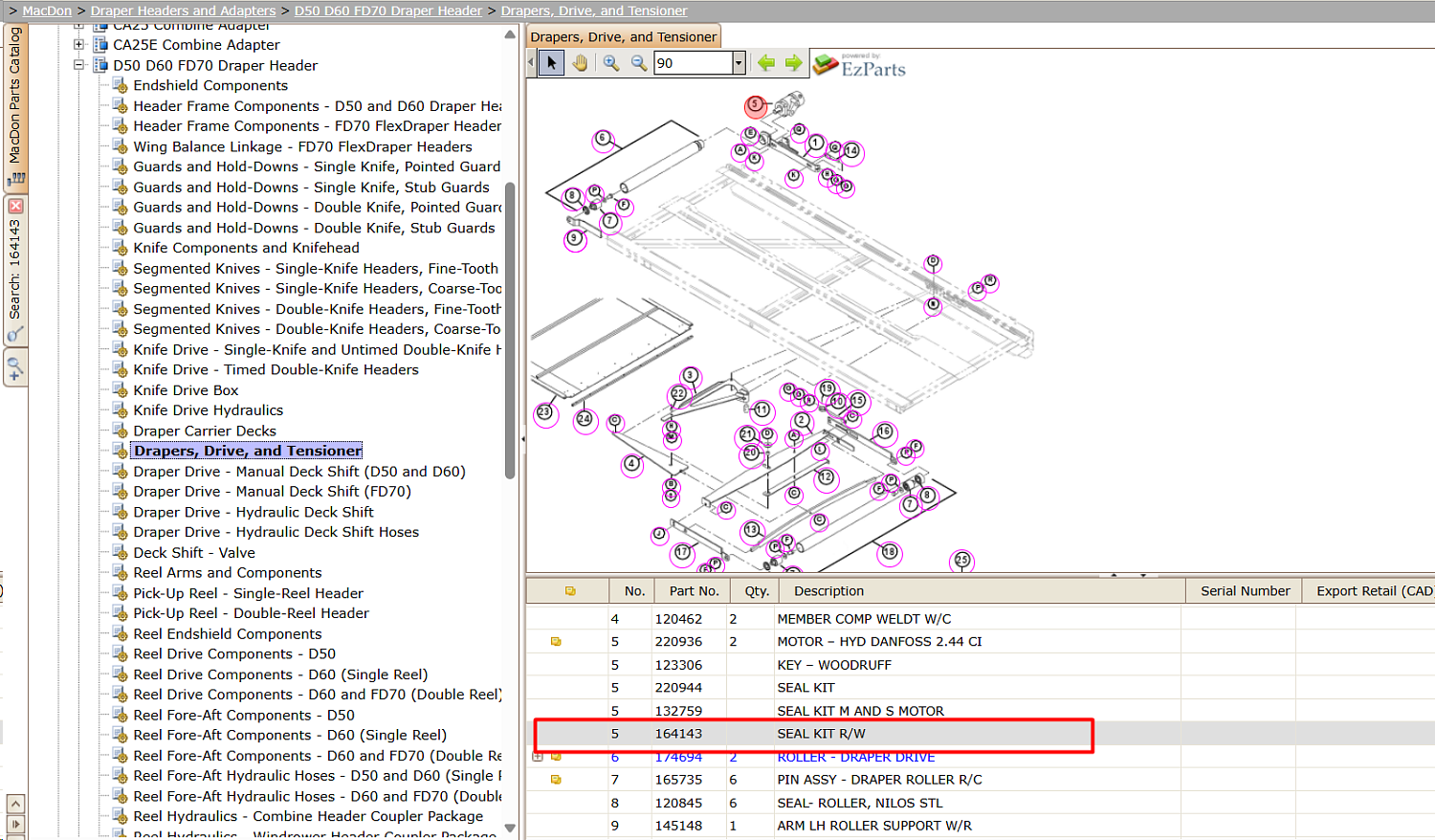Click the notes column header icon
1435x840 pixels.
tap(570, 591)
